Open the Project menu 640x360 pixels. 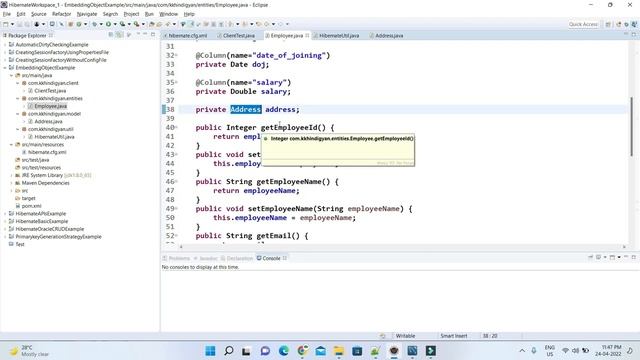[x=131, y=14]
